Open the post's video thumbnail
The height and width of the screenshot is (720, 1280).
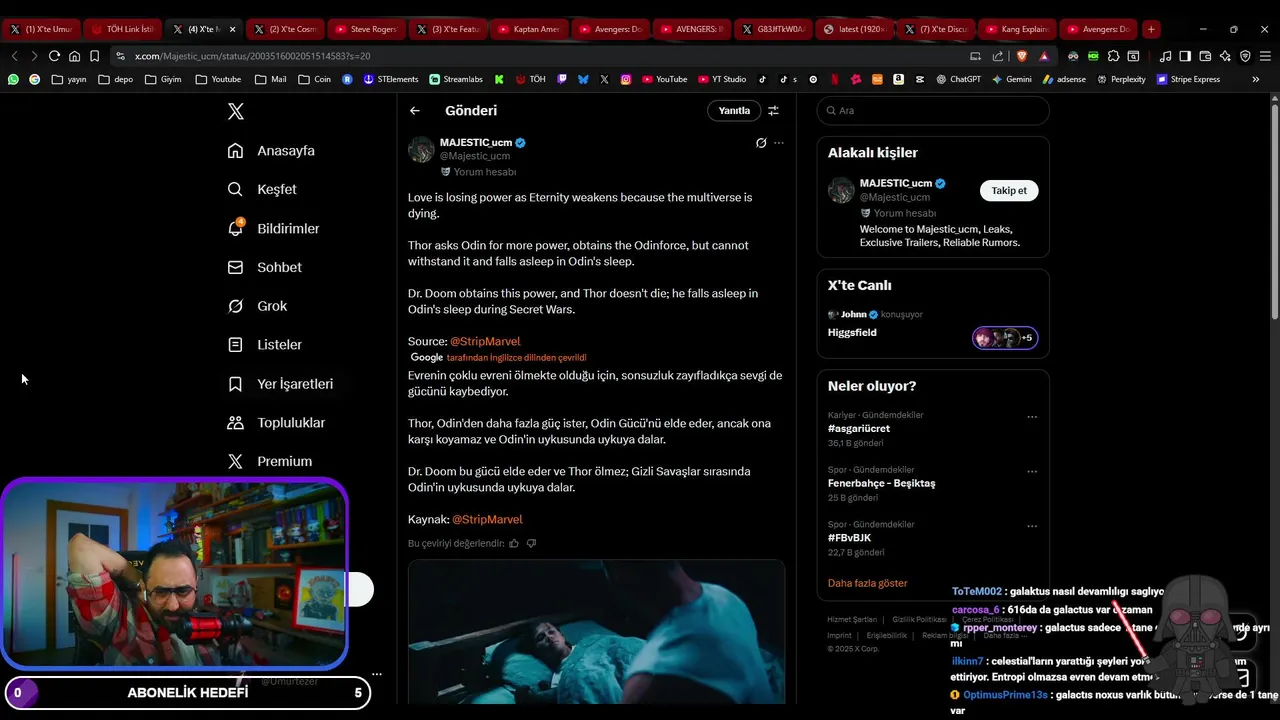[596, 632]
